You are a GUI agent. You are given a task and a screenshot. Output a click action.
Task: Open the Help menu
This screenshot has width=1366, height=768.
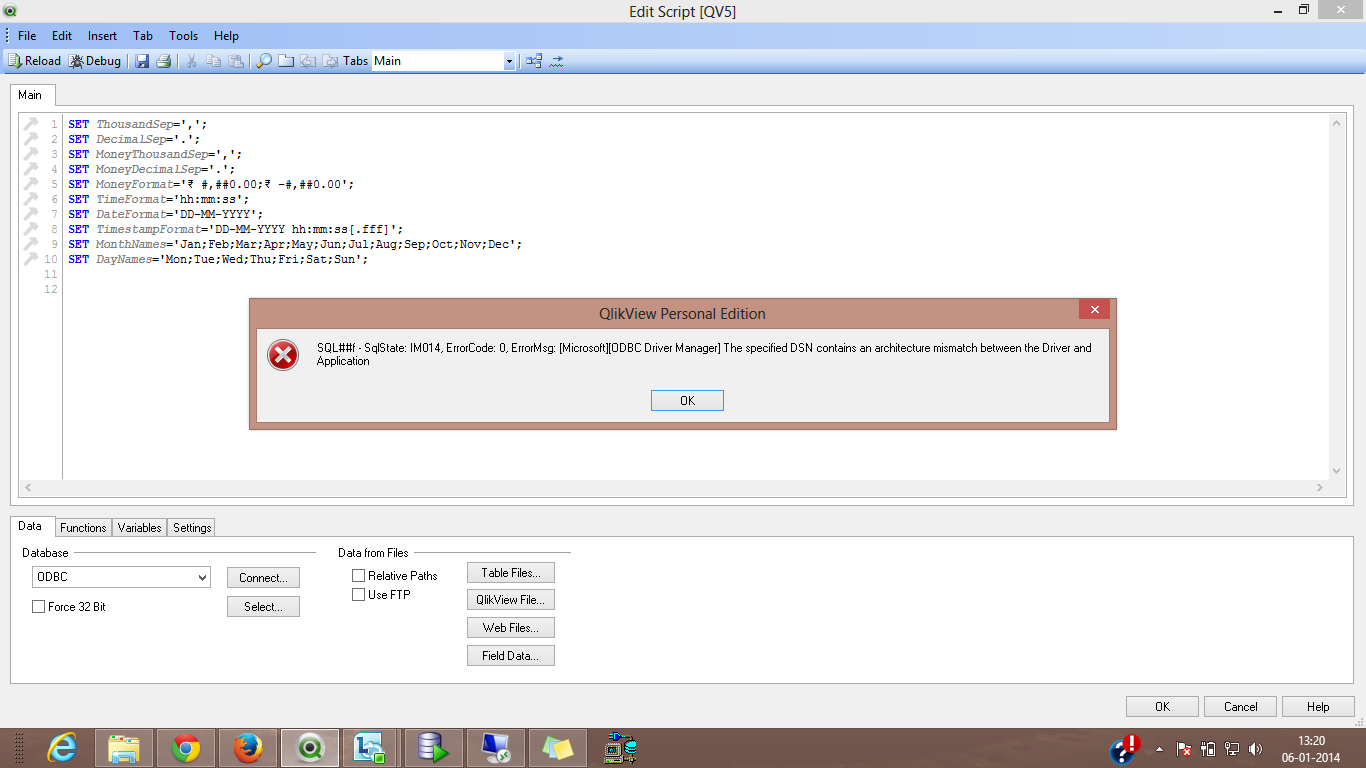pyautogui.click(x=226, y=35)
